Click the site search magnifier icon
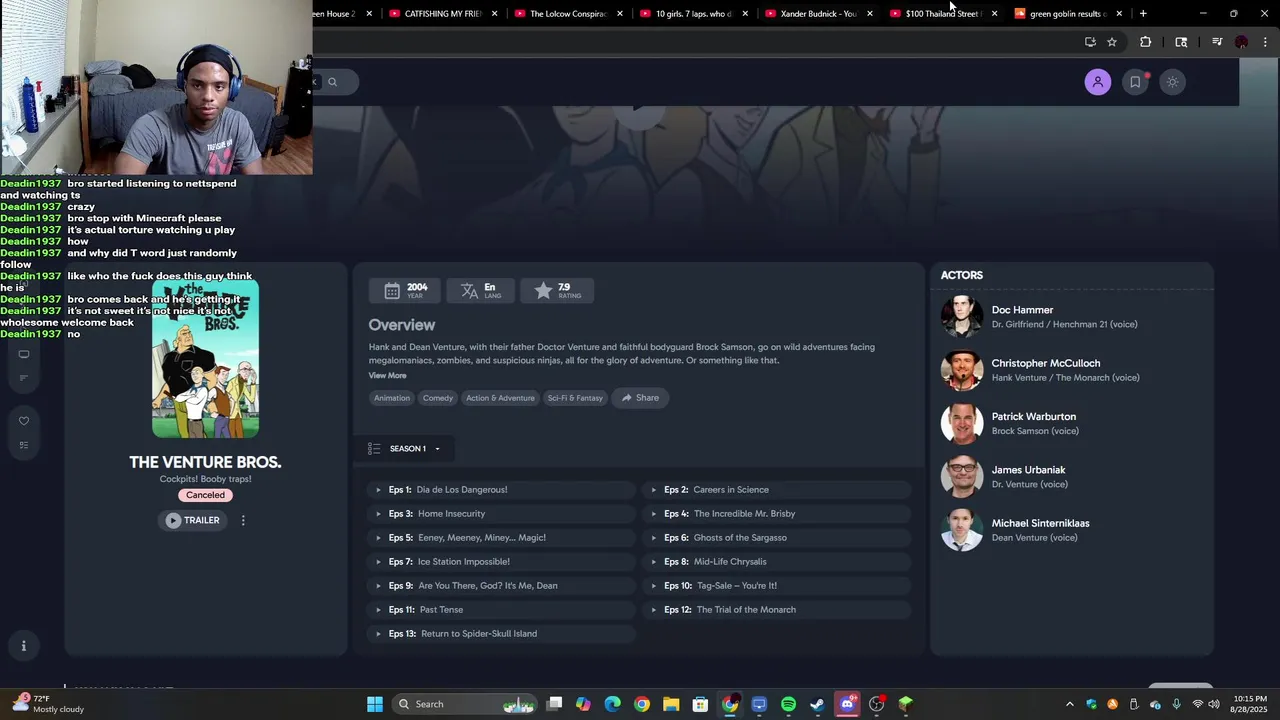 click(332, 82)
